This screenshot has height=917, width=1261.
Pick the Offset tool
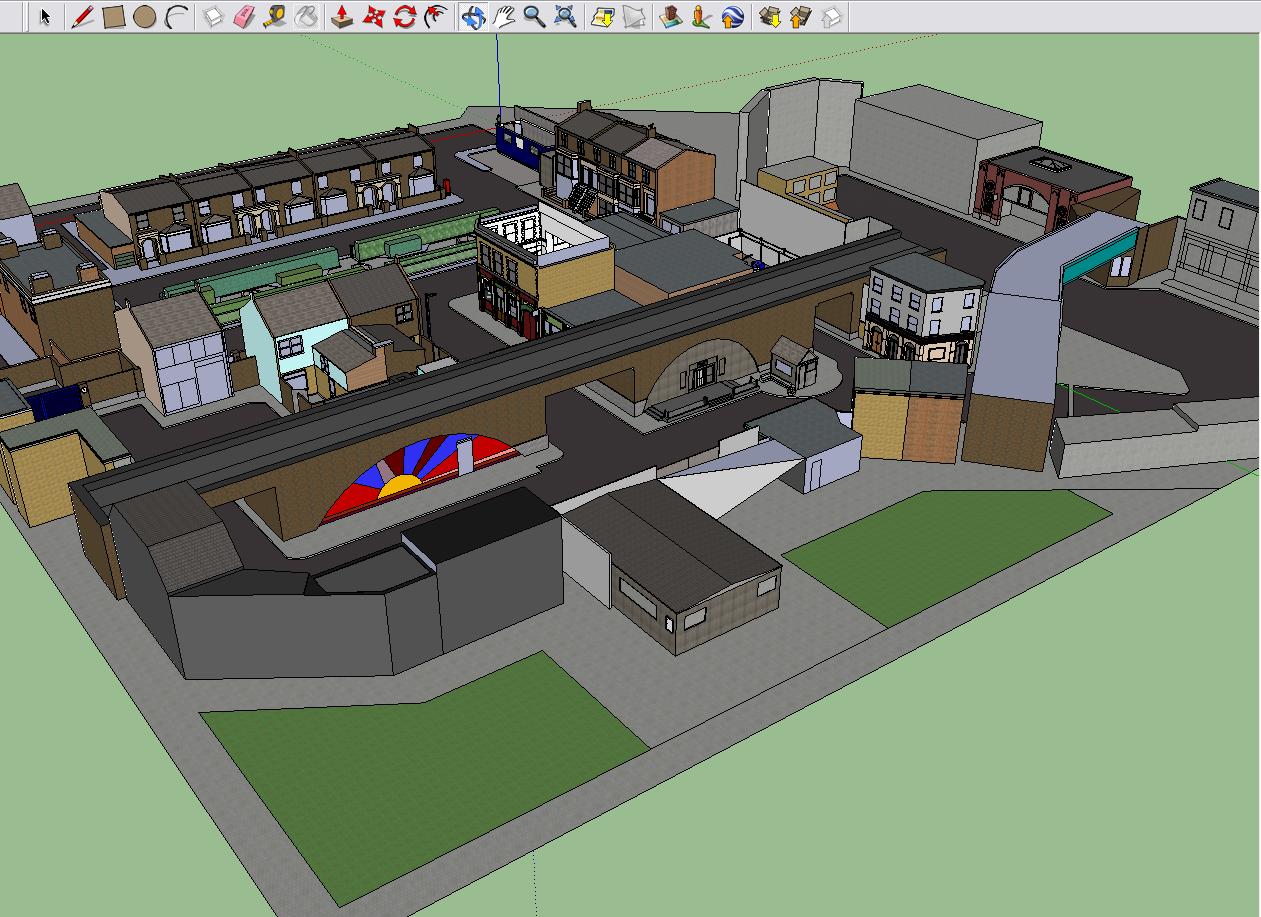[x=435, y=17]
